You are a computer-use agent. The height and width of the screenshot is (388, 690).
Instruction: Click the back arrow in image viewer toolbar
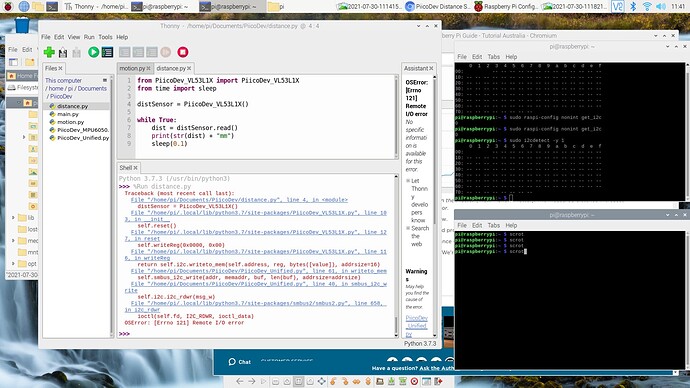[x=239, y=381]
